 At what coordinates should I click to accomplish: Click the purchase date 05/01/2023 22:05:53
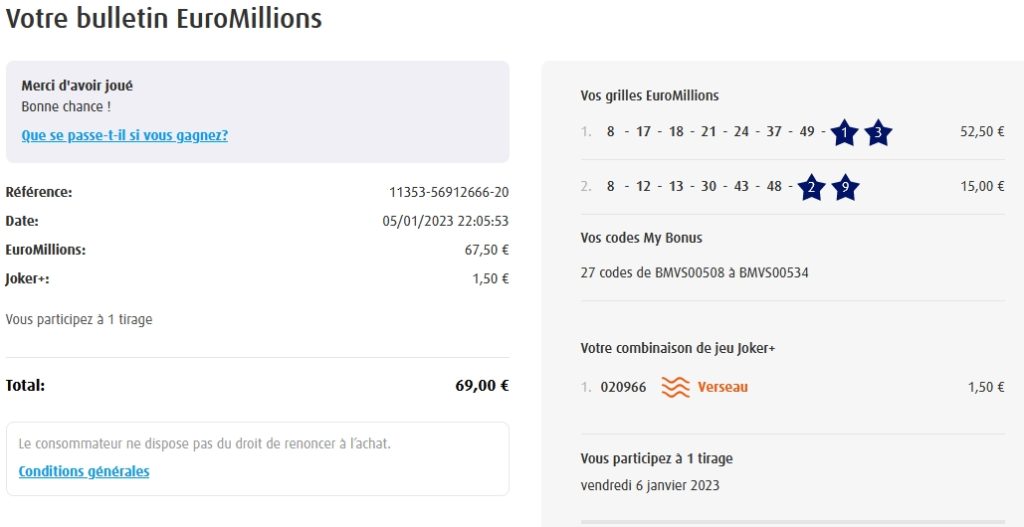tap(445, 221)
